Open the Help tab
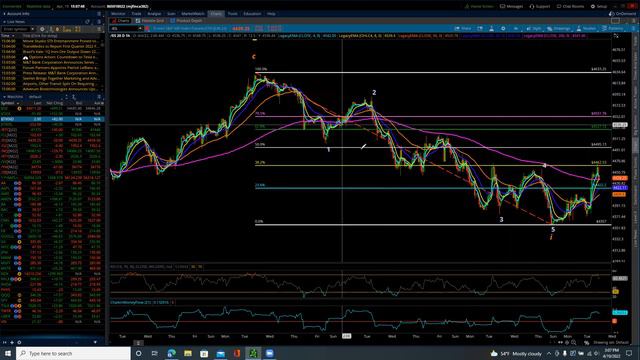This screenshot has width=640, height=360. click(271, 13)
